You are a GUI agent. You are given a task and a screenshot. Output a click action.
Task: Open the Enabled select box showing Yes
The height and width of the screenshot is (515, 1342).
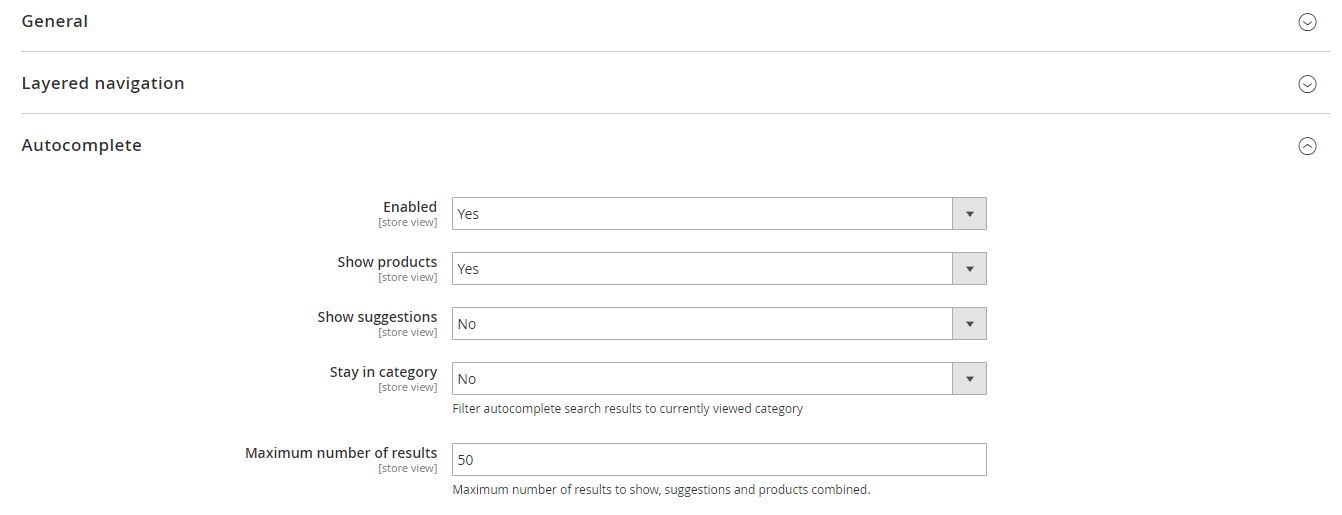(719, 213)
